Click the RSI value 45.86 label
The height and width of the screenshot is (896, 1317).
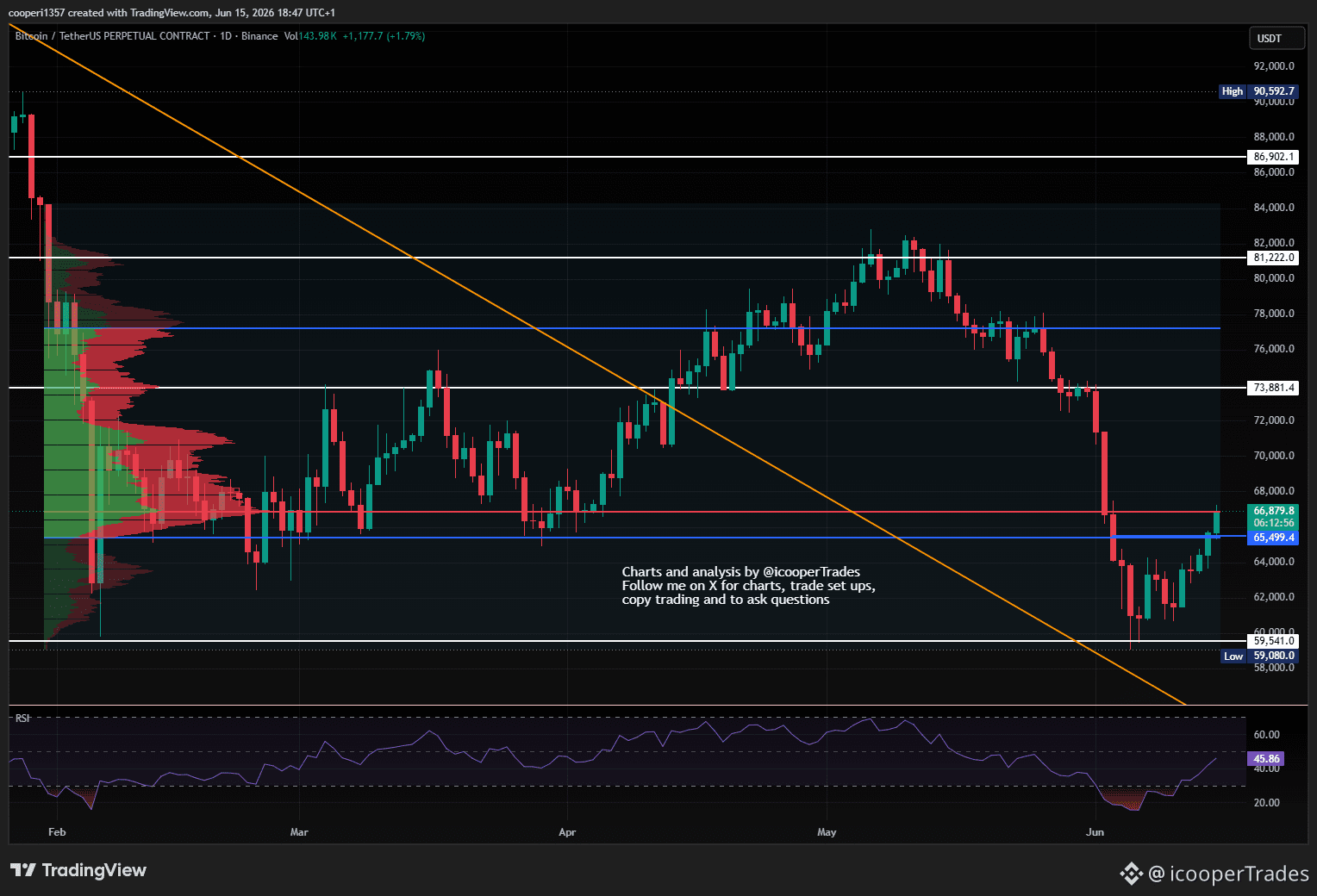[1266, 759]
